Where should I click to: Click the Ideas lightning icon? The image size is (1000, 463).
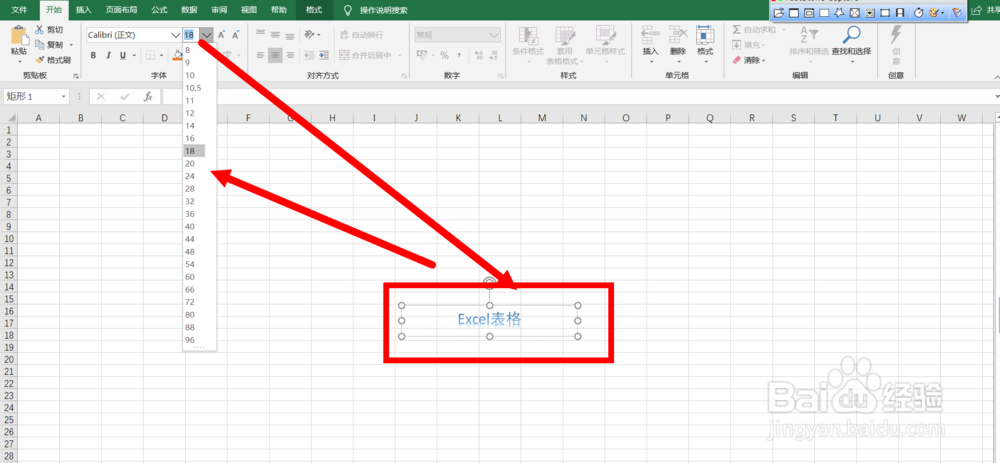[896, 36]
